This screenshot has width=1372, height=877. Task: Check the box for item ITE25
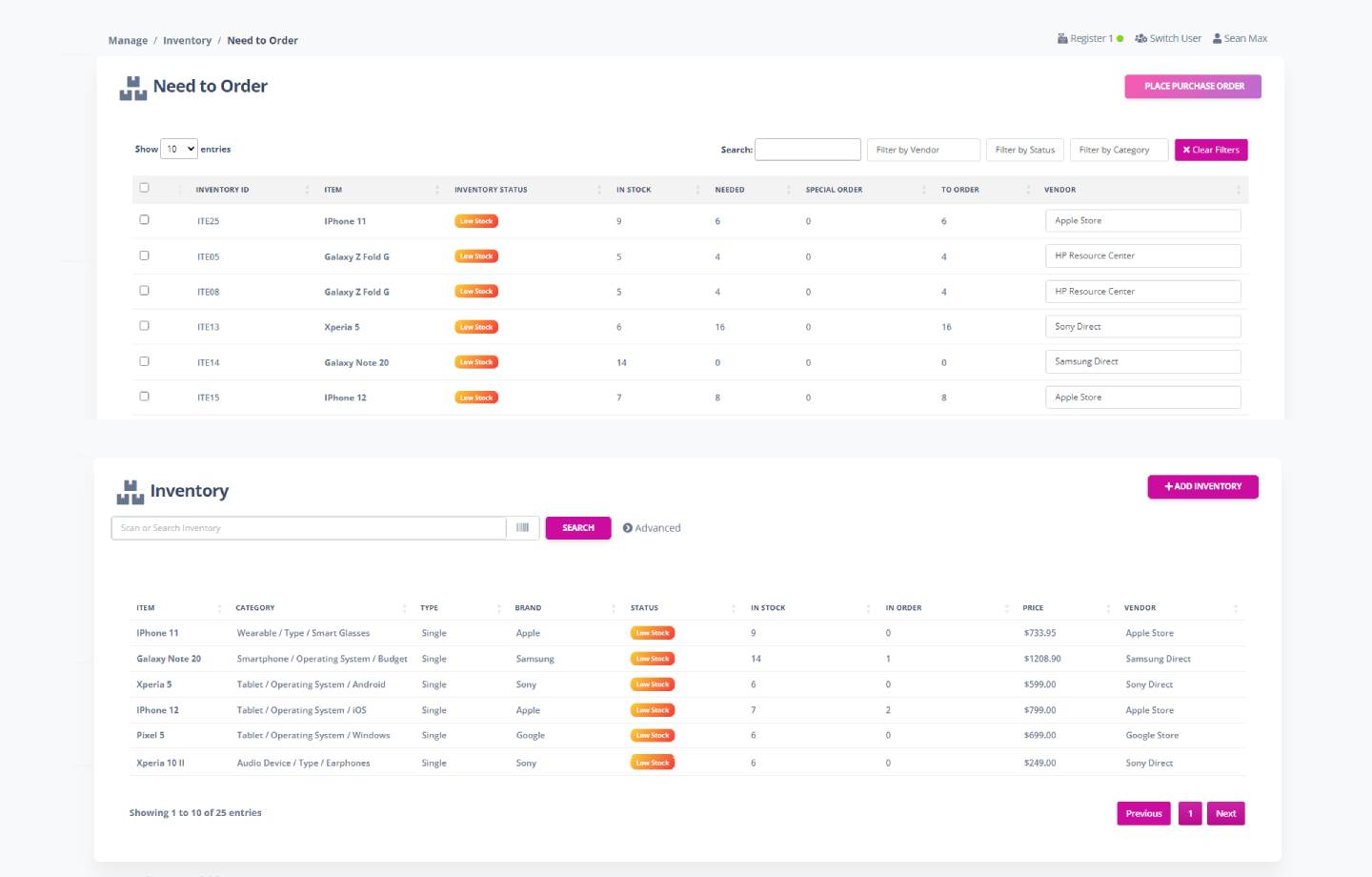pyautogui.click(x=145, y=220)
